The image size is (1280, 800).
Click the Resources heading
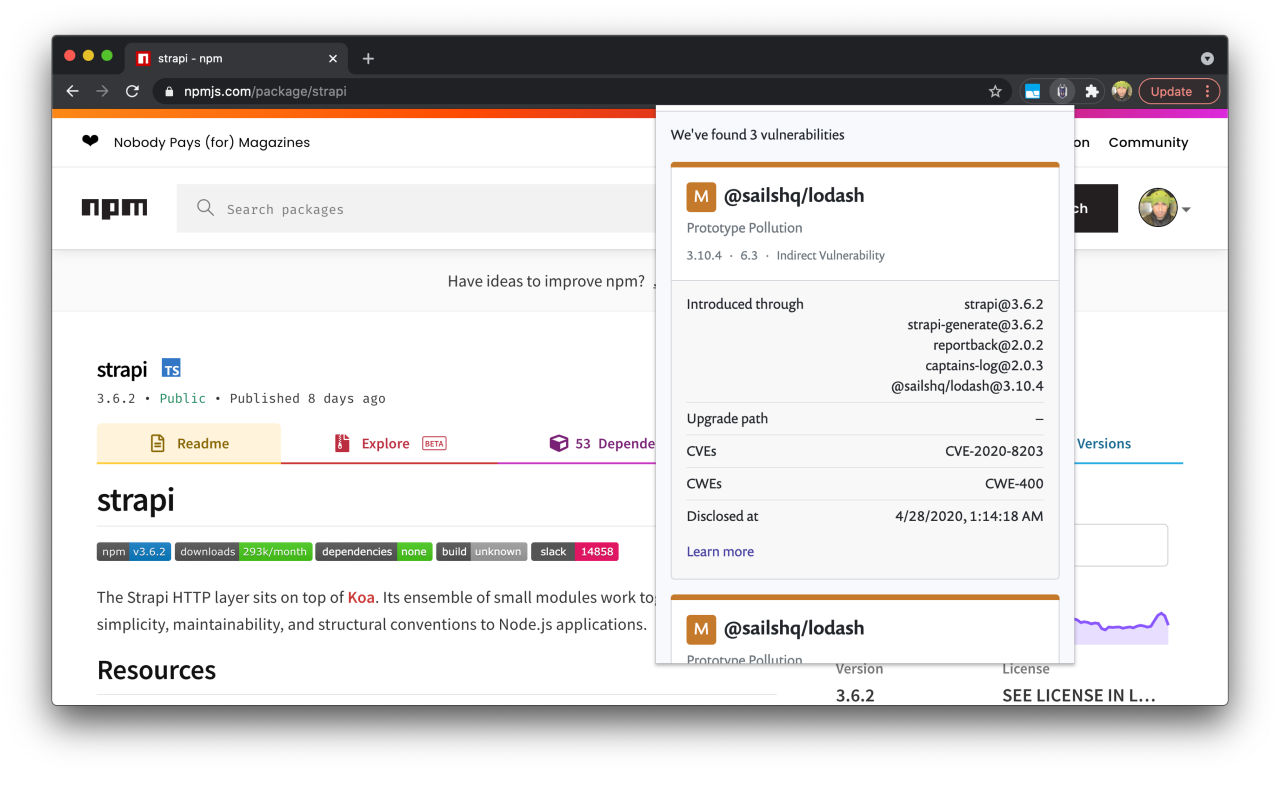[156, 670]
